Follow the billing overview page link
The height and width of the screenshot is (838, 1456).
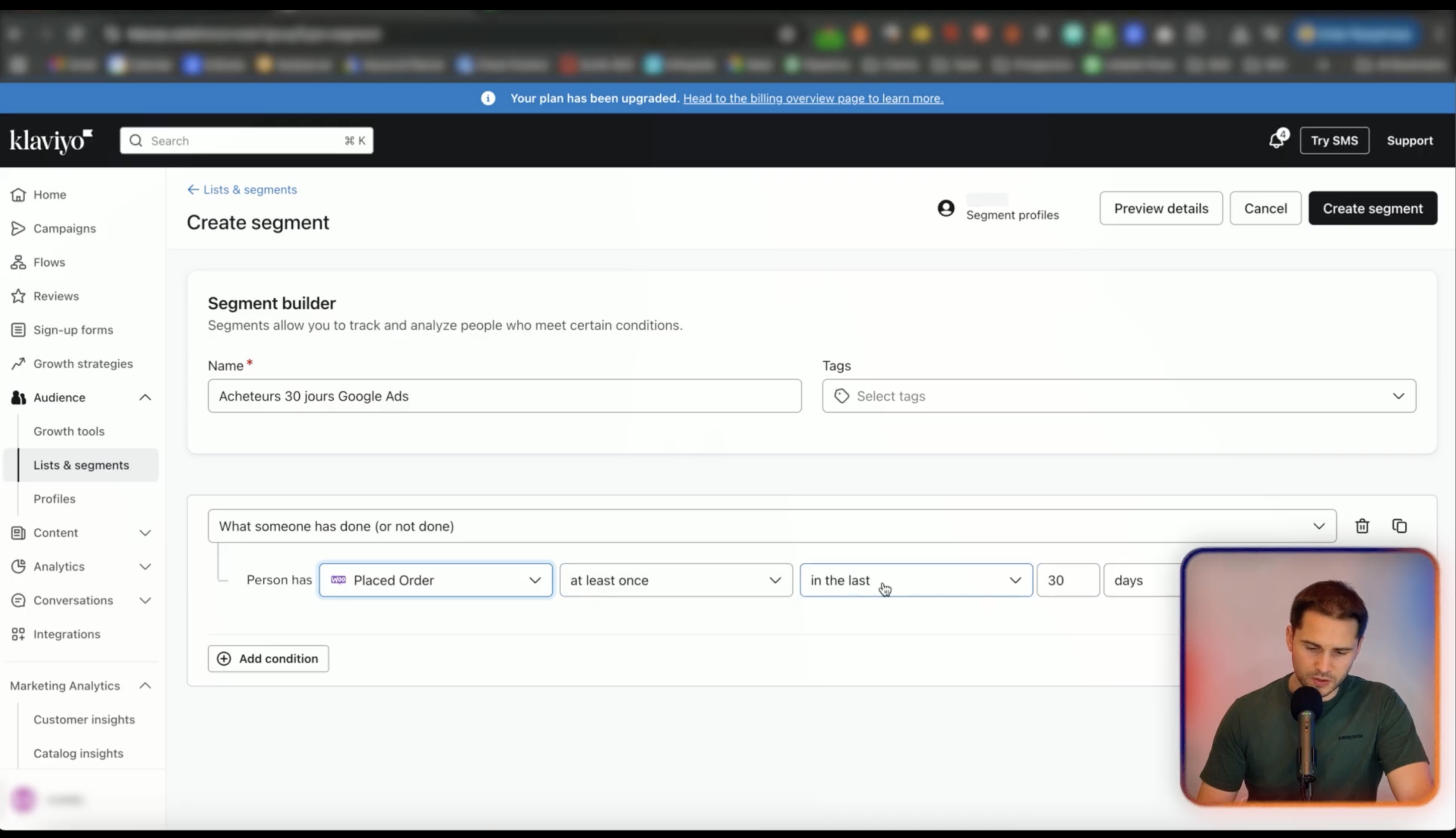(x=813, y=98)
